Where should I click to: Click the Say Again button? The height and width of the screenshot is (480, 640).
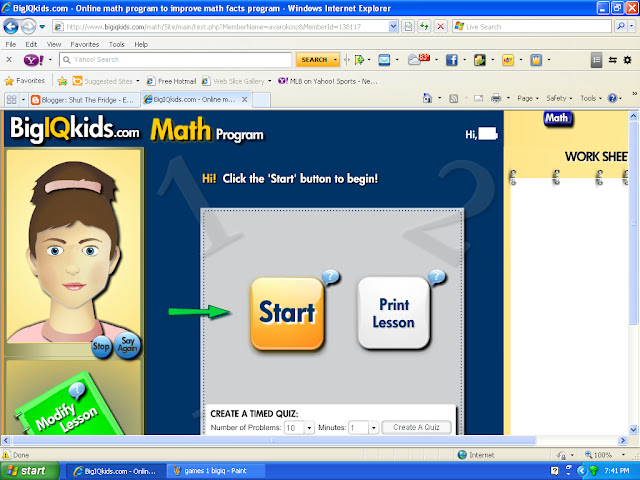tap(127, 345)
